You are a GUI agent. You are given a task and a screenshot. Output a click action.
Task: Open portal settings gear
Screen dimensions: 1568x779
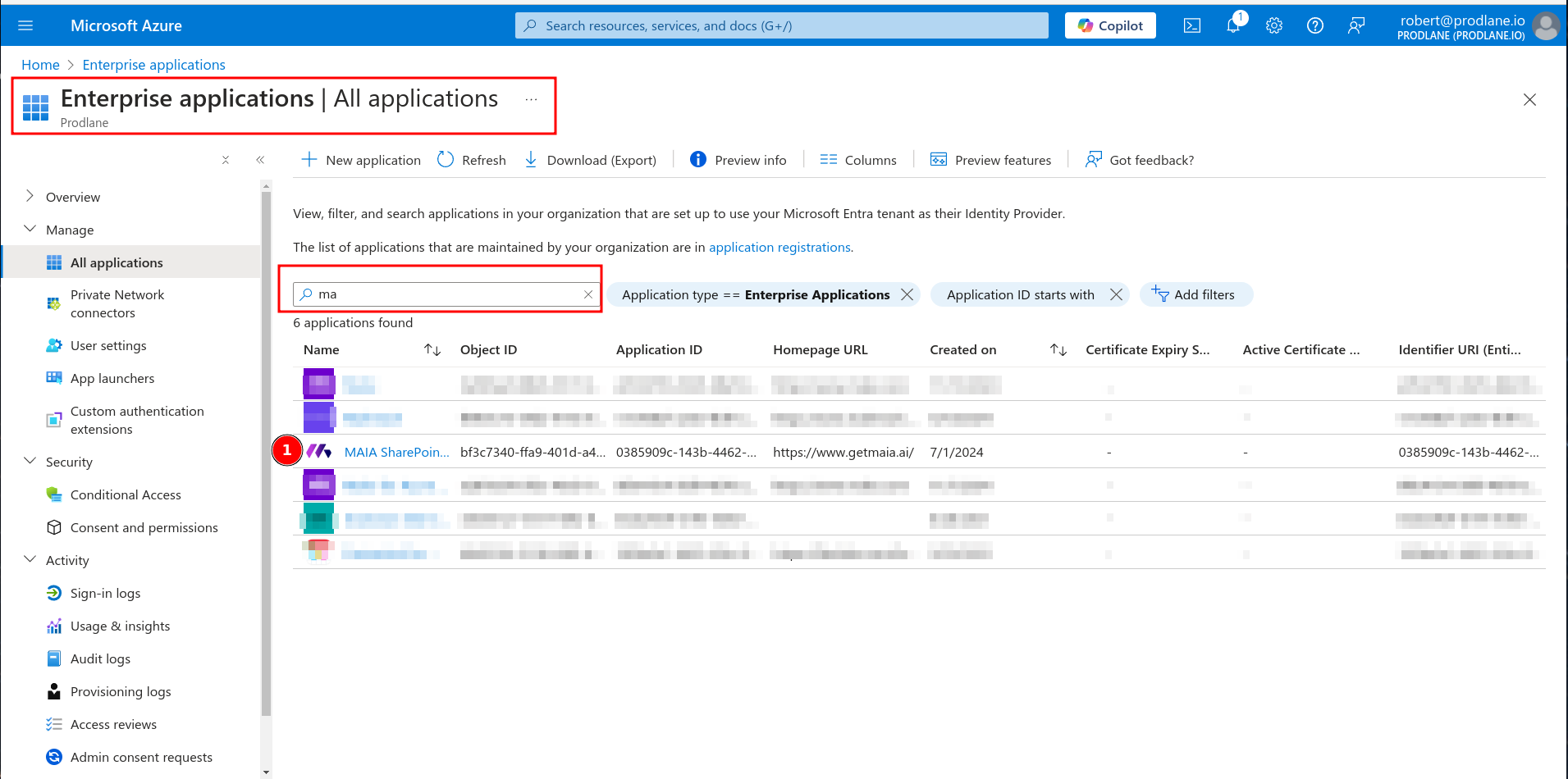click(1274, 25)
